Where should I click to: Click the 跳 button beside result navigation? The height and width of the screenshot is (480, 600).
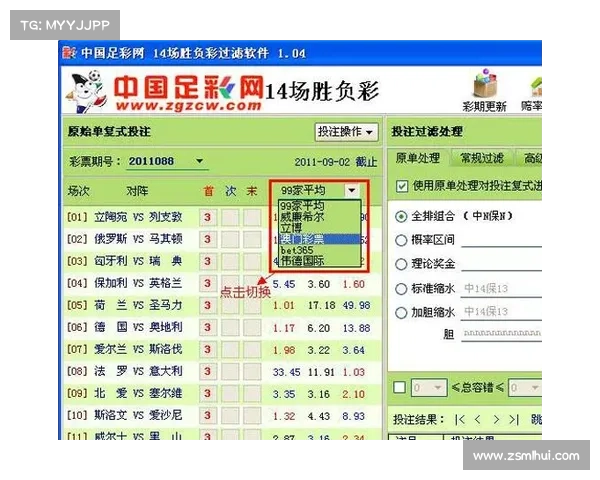[536, 420]
